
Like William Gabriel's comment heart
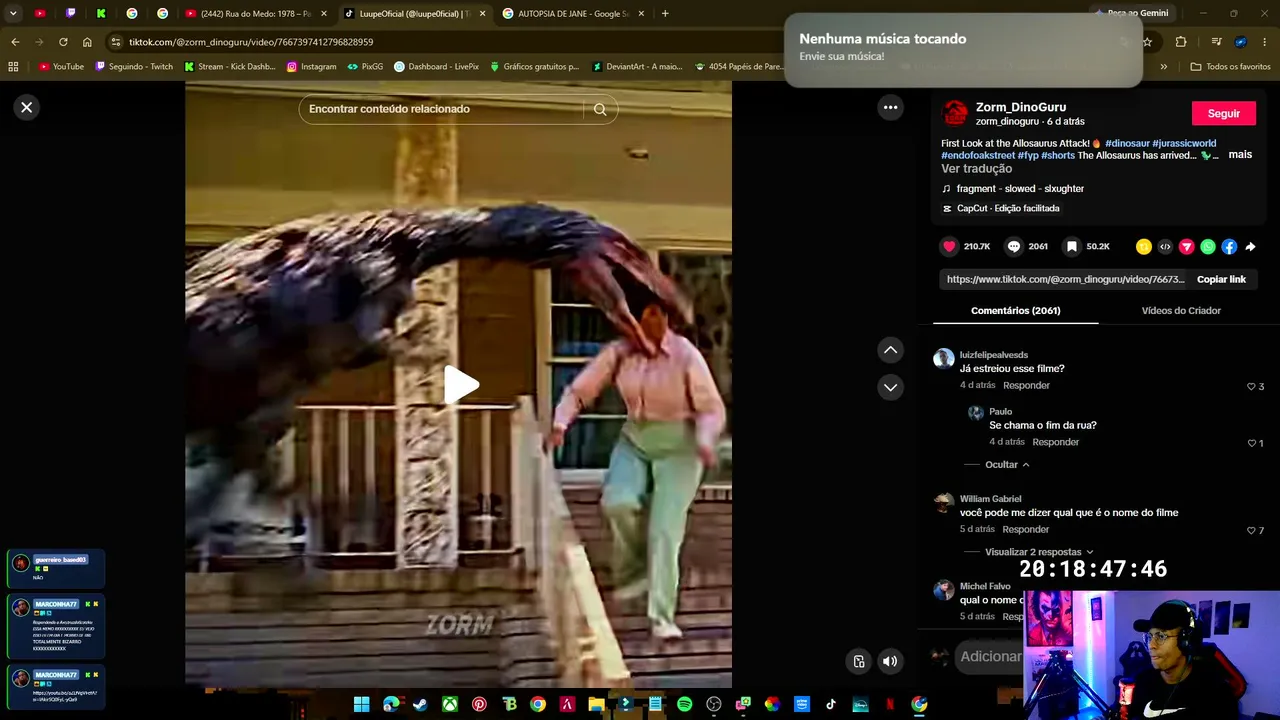pyautogui.click(x=1251, y=530)
